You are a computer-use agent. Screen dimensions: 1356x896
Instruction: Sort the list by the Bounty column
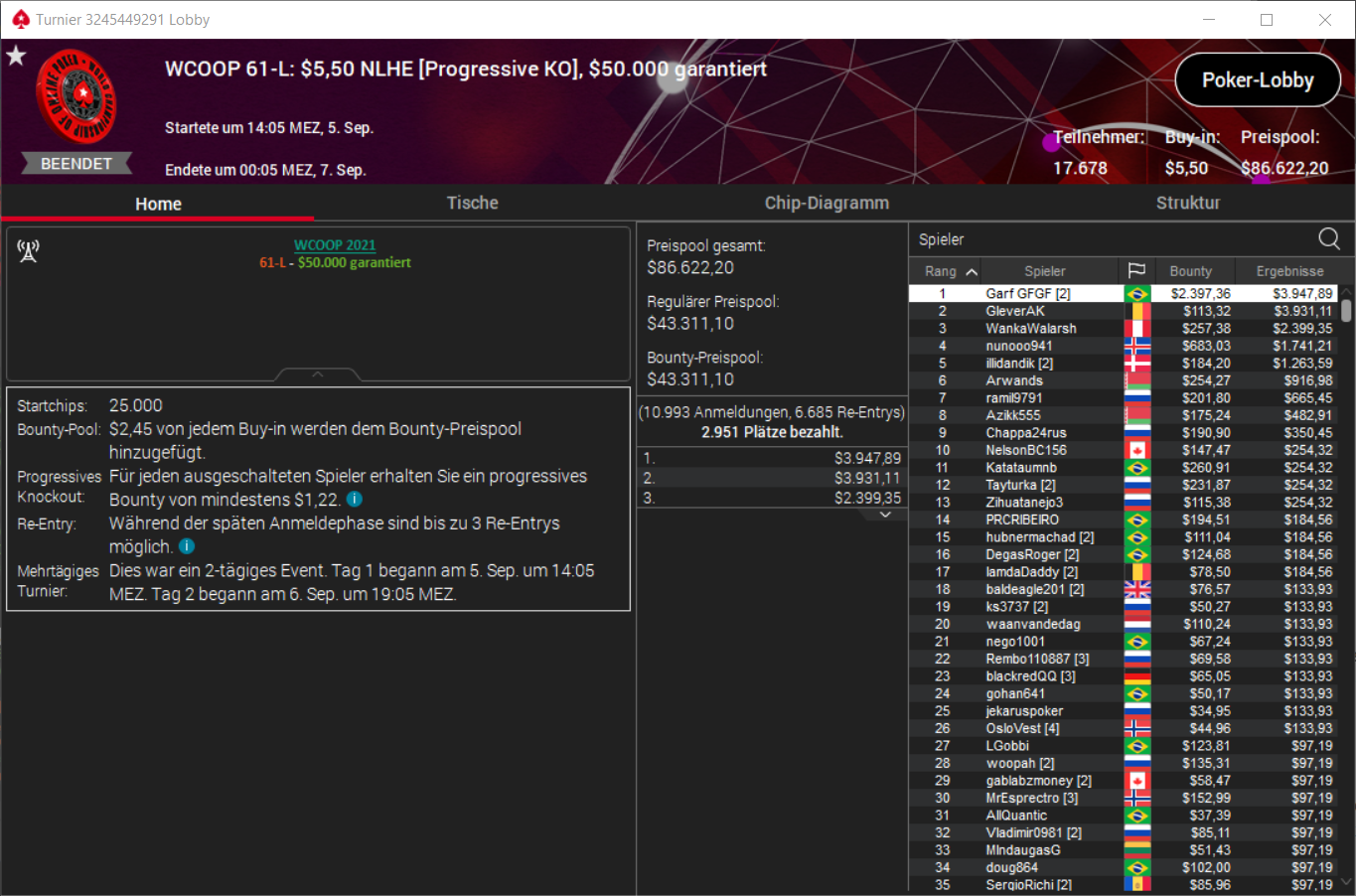tap(1191, 271)
